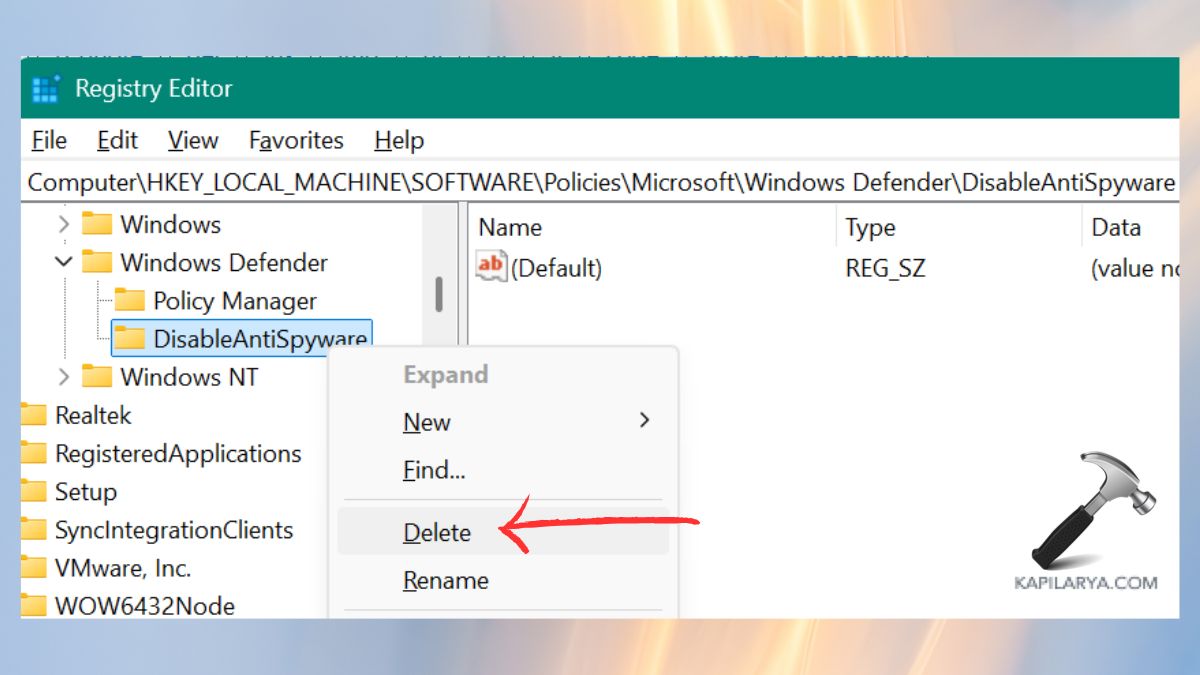Select the Policy Manager folder icon
The image size is (1200, 675).
[x=131, y=301]
